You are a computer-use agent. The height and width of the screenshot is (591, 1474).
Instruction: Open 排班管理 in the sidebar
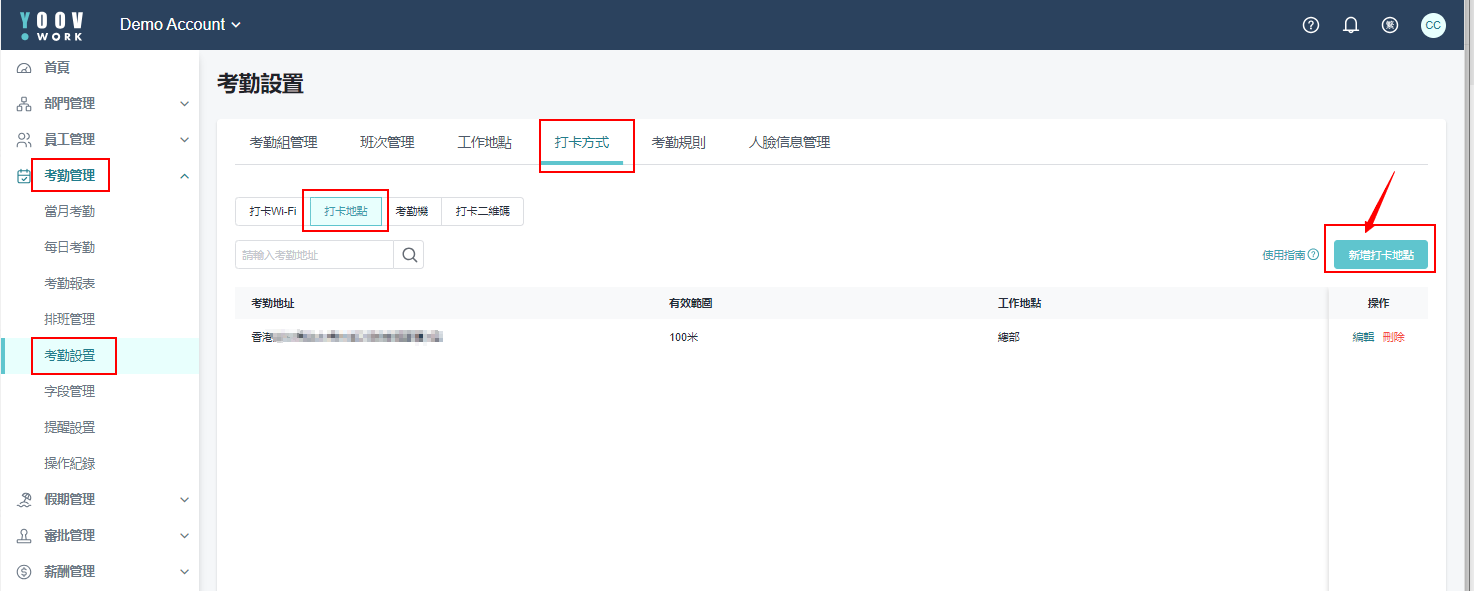click(70, 320)
